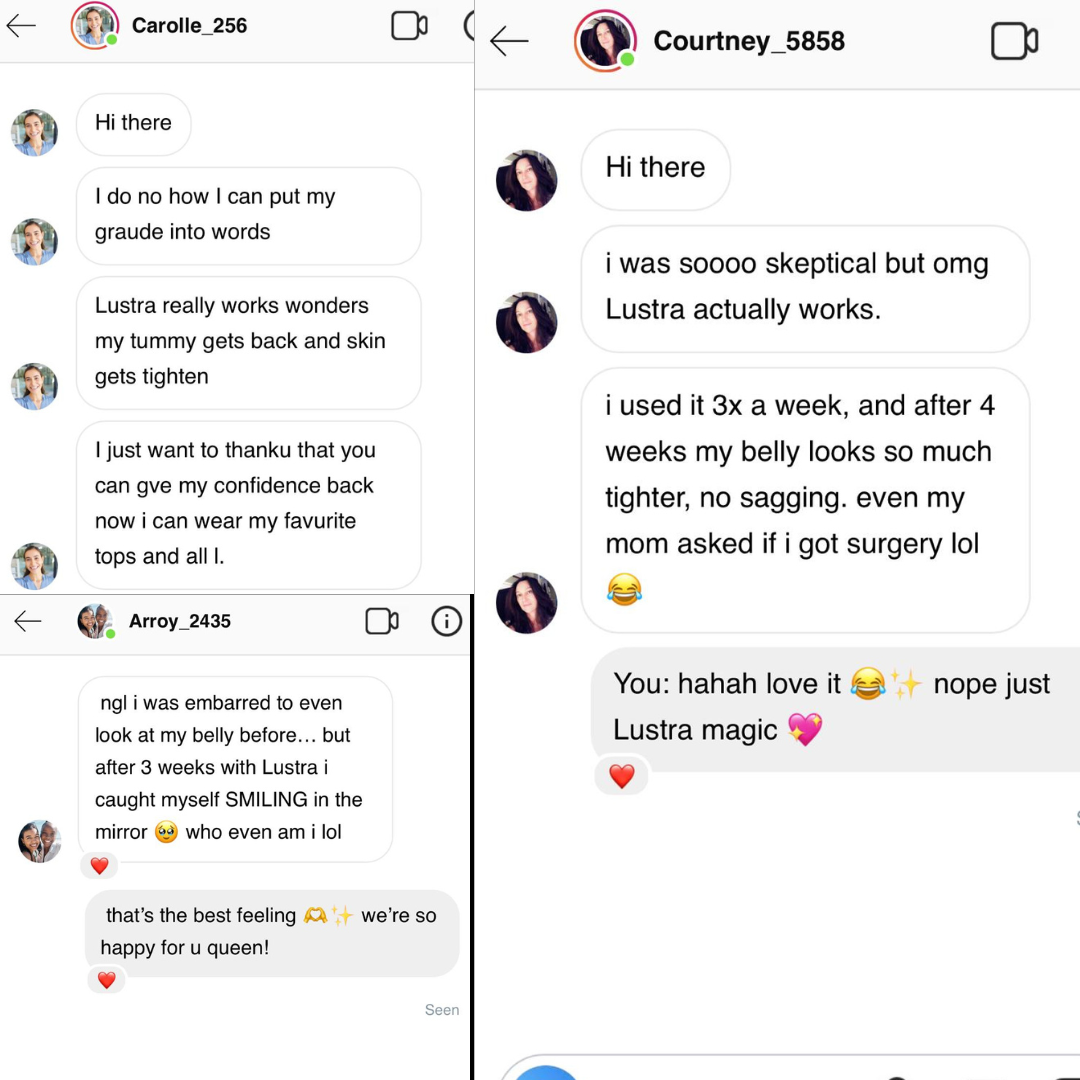Tap the Seen status label
Viewport: 1080px width, 1080px height.
(x=442, y=1010)
